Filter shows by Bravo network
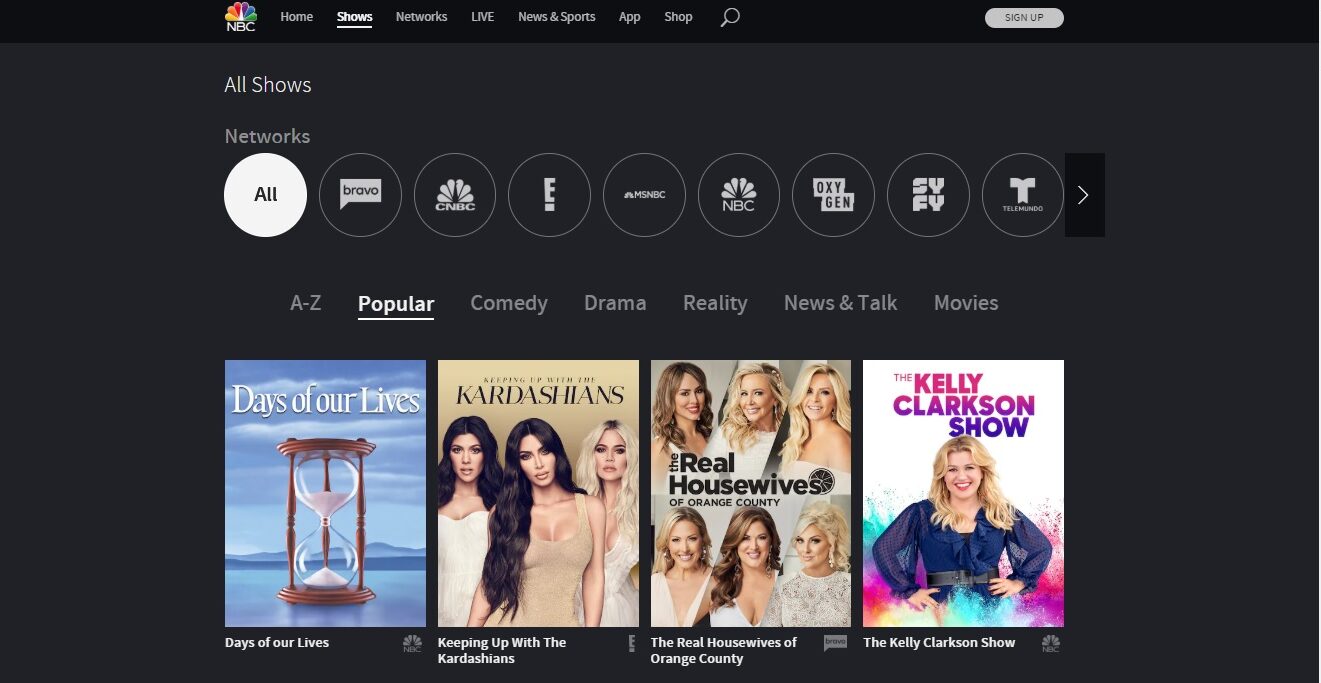The height and width of the screenshot is (683, 1321). point(360,195)
